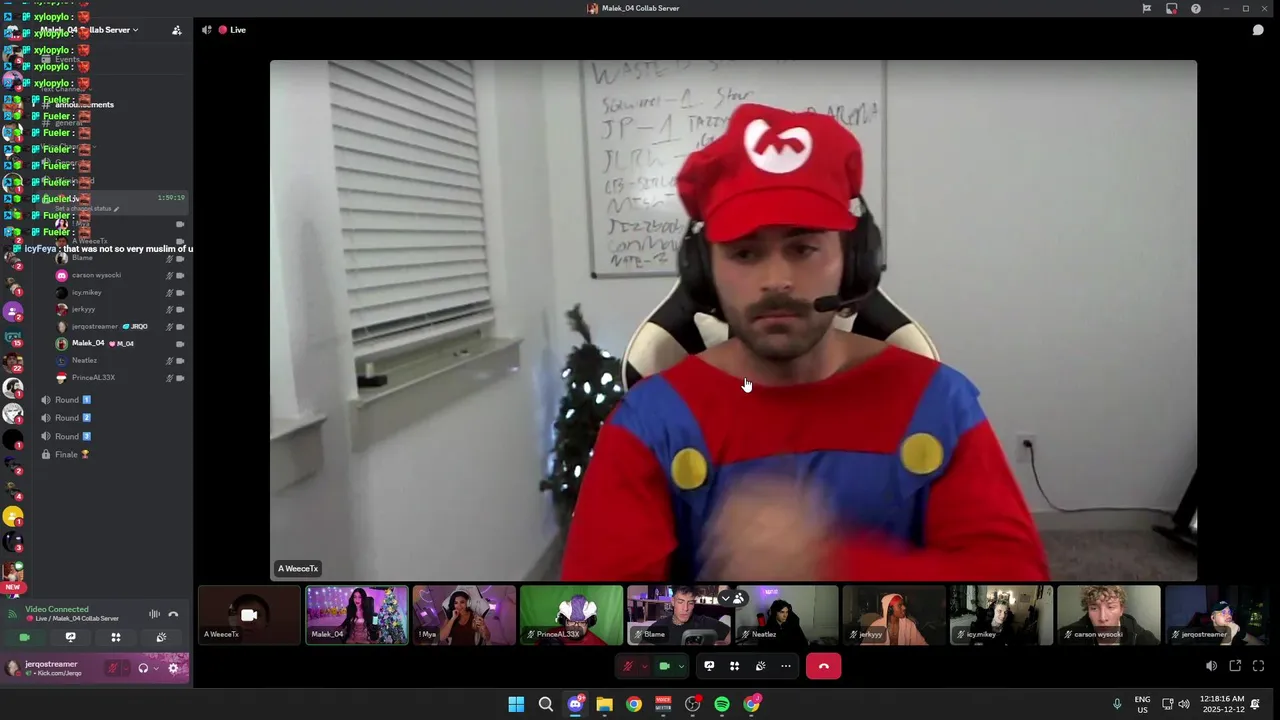
Task: Open output options arrow beside headphones
Action: point(156,668)
